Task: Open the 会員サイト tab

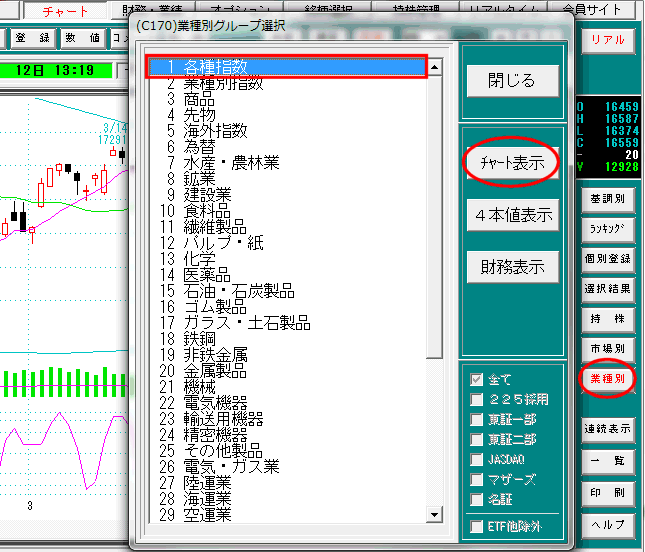Action: point(591,9)
